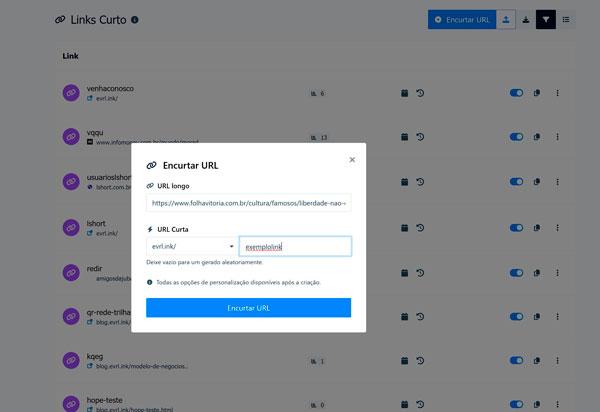Image resolution: width=600 pixels, height=412 pixels.
Task: Toggle the vqqu link switch
Action: (516, 137)
